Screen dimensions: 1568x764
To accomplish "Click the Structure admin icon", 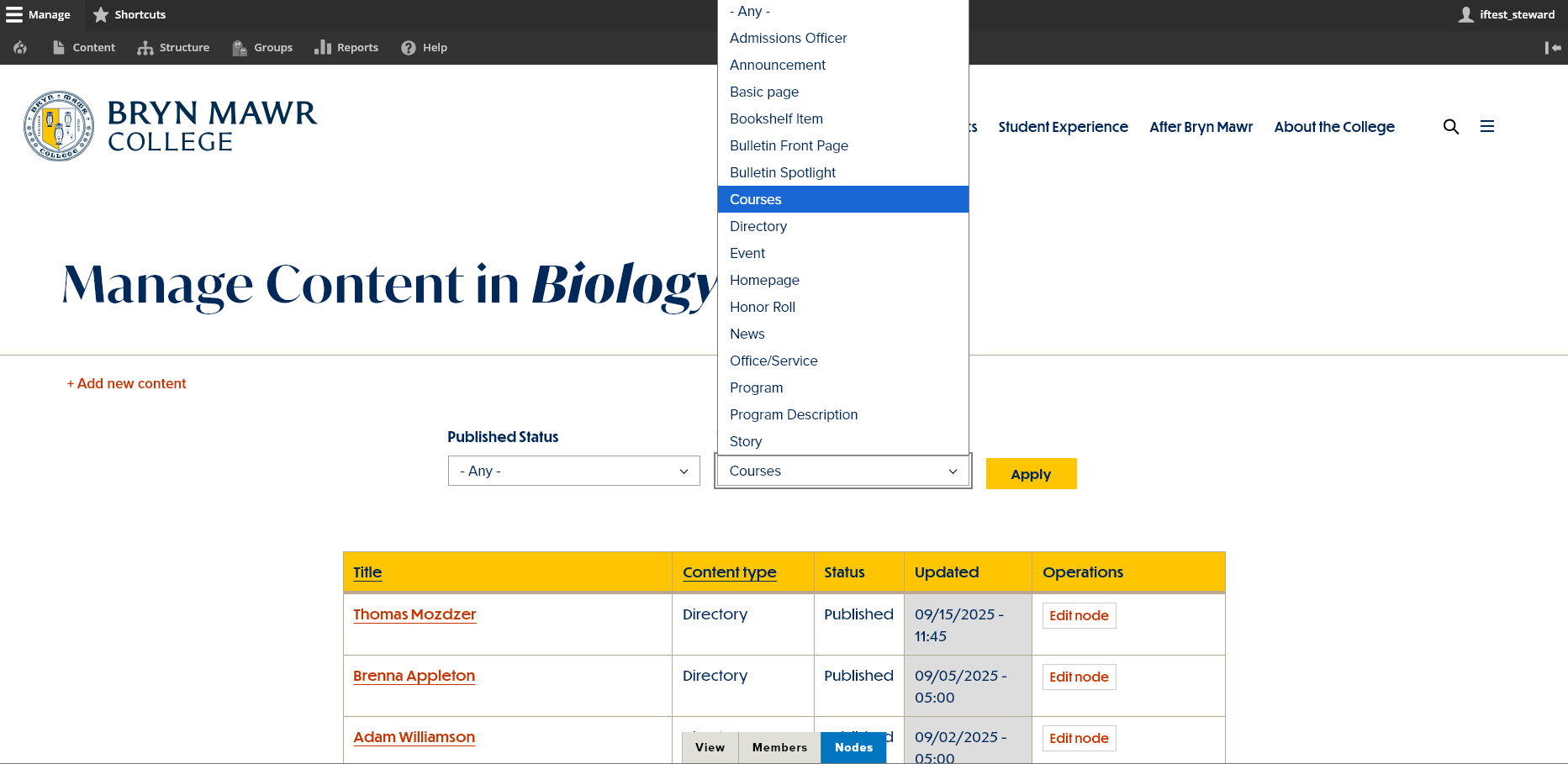I will click(144, 48).
